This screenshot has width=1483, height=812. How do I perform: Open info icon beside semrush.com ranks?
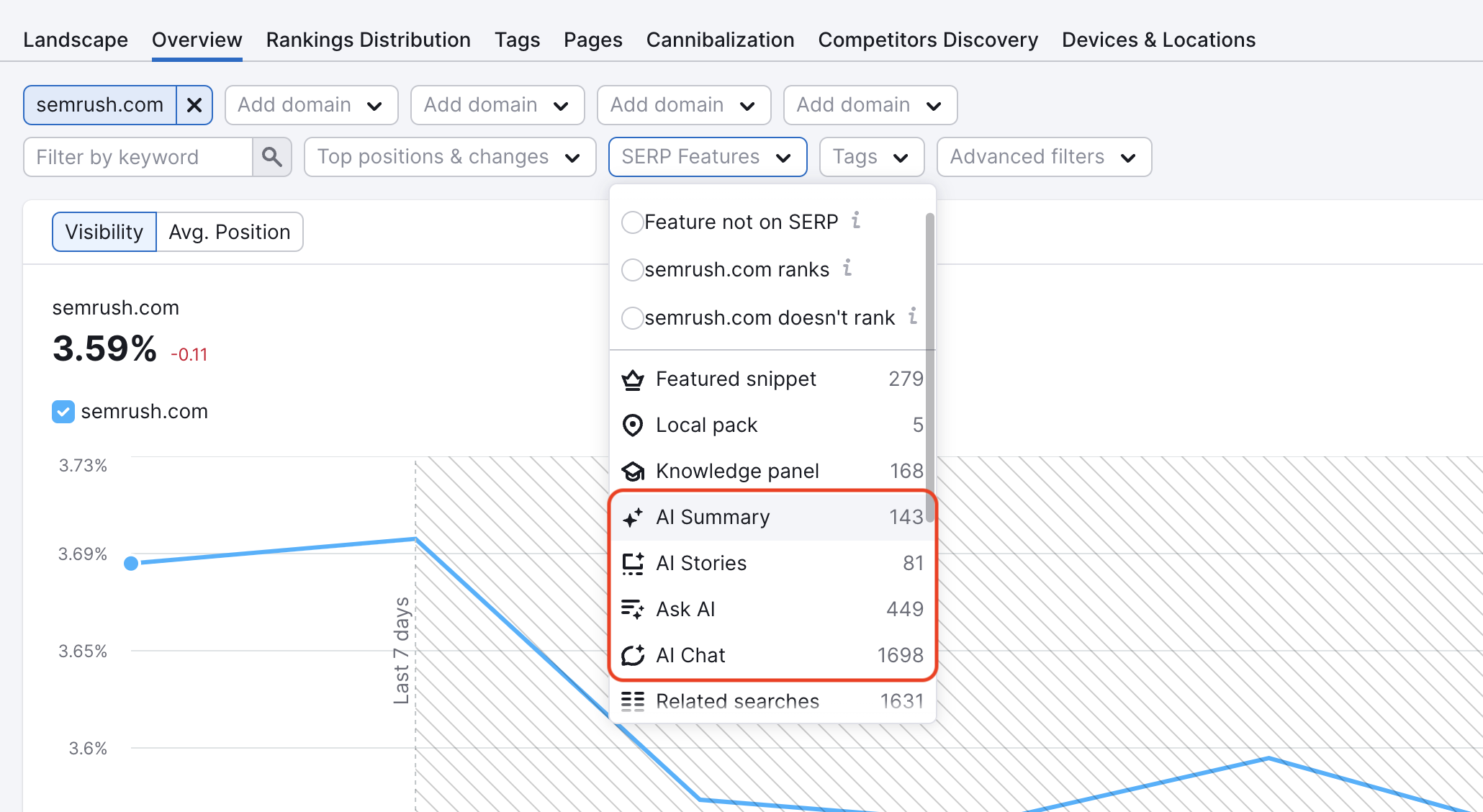847,268
